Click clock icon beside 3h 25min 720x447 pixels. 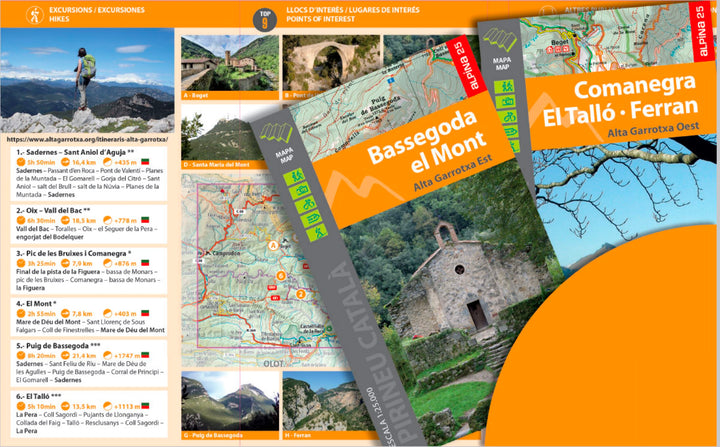[21, 263]
